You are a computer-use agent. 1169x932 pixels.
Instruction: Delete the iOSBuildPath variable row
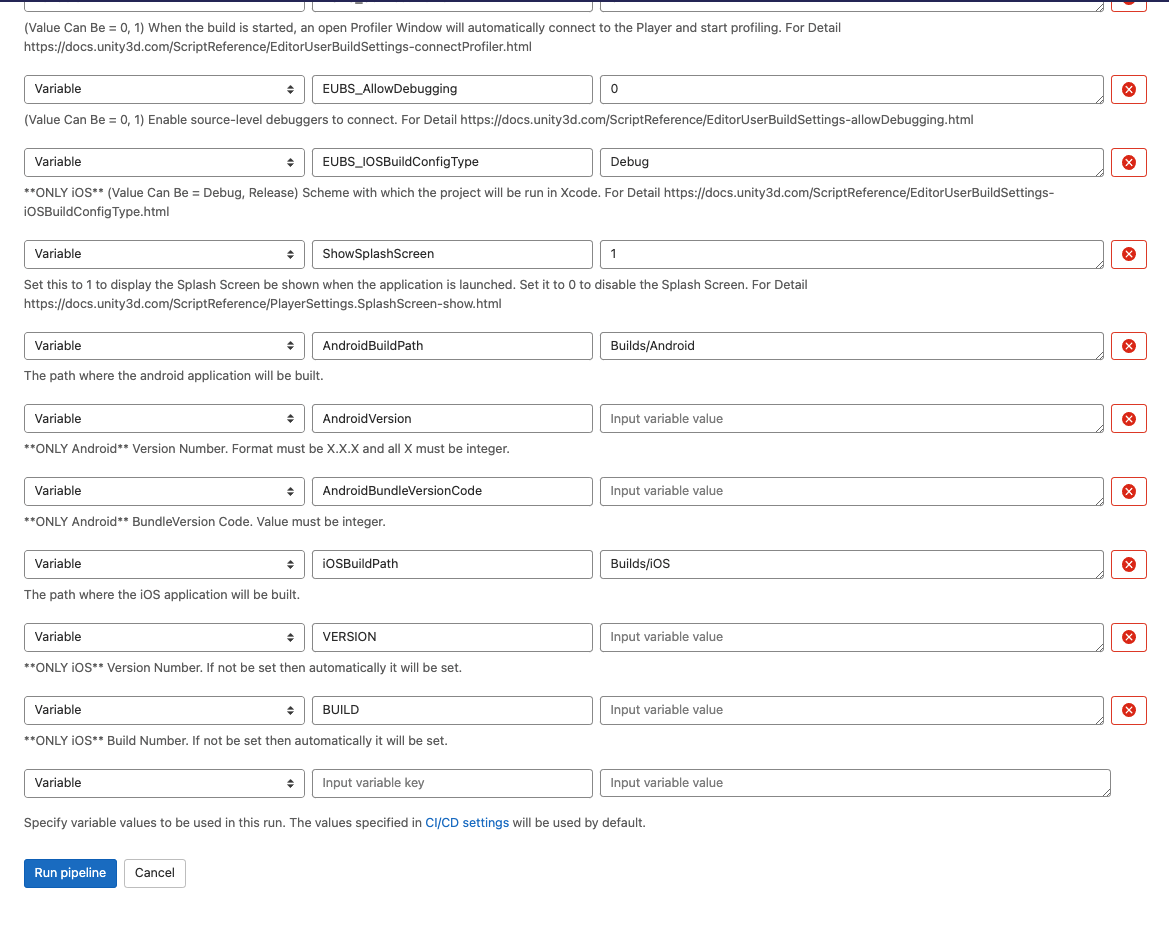(x=1128, y=564)
